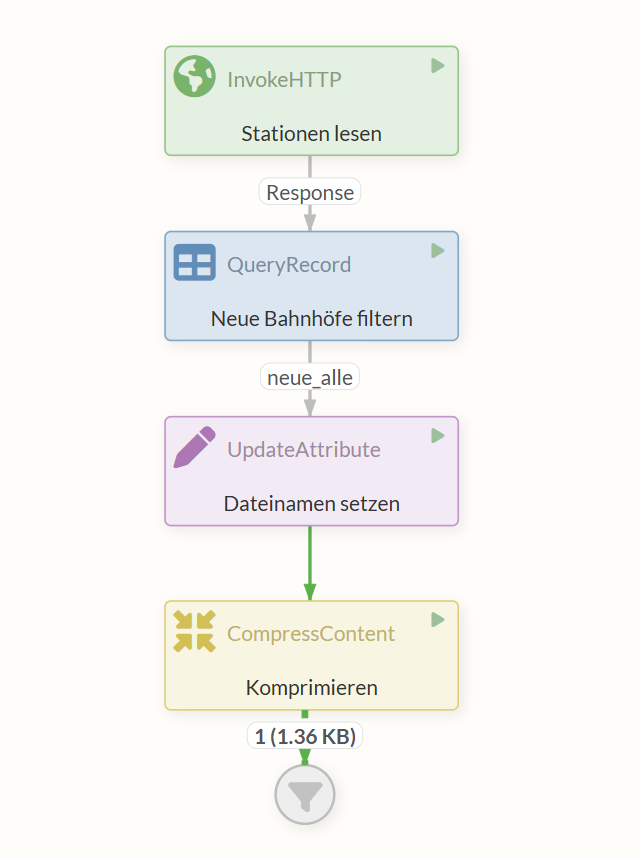Select the Neue Bahnhöfe filtern processor

(310, 318)
